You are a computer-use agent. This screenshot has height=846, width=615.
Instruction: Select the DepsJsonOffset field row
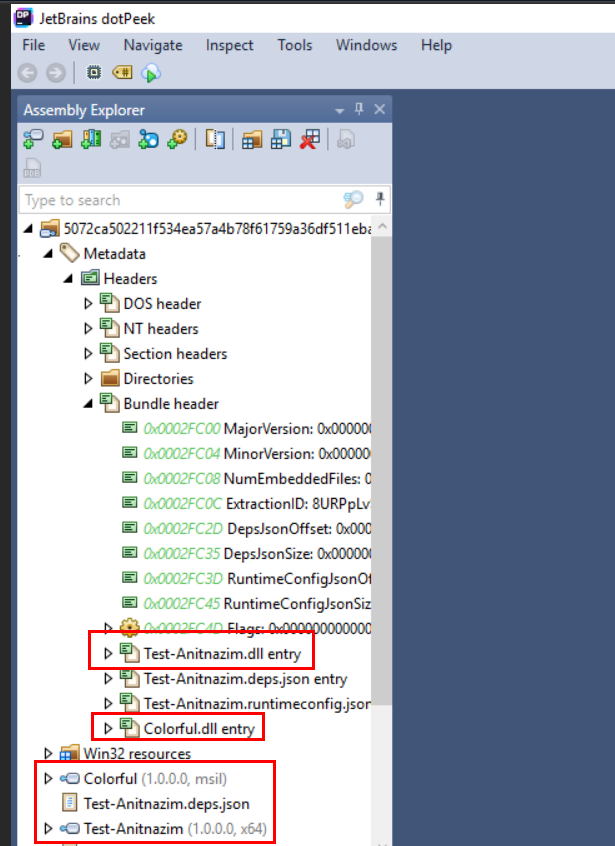[245, 528]
